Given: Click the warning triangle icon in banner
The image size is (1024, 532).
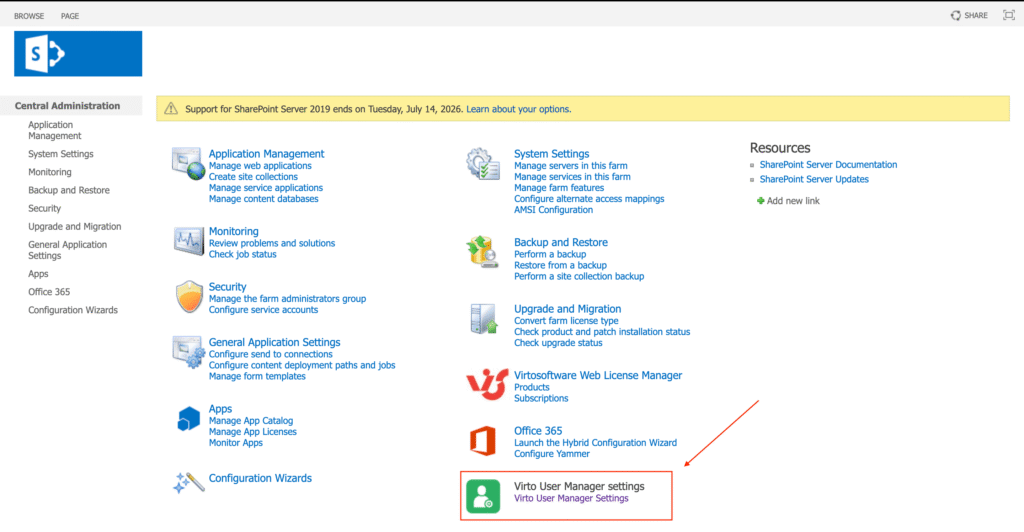Looking at the screenshot, I should (170, 109).
